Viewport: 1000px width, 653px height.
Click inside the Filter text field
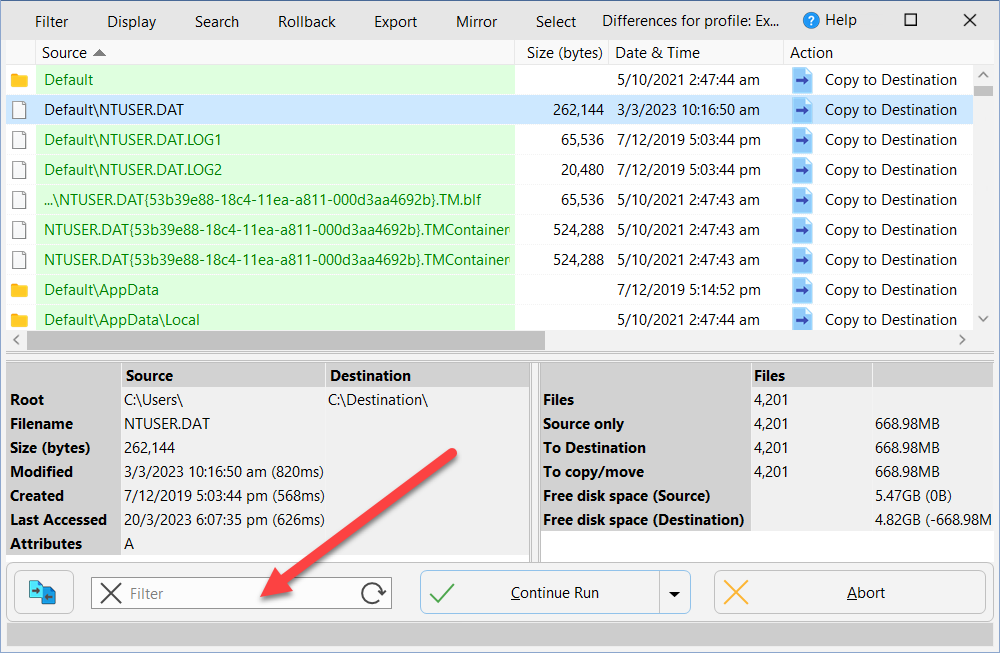(x=240, y=593)
